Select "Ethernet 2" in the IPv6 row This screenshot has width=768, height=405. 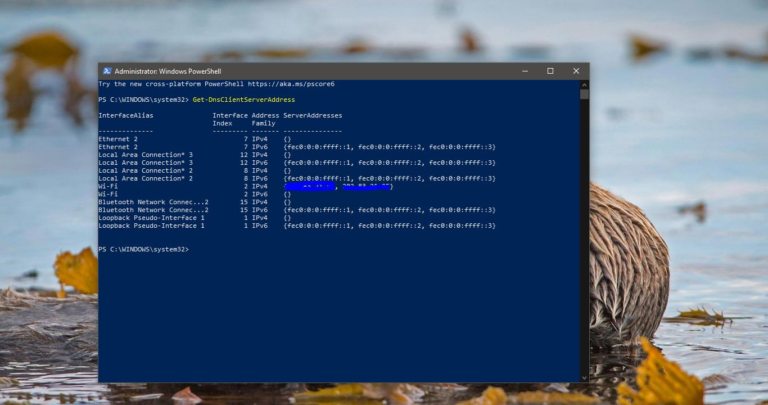click(x=118, y=147)
